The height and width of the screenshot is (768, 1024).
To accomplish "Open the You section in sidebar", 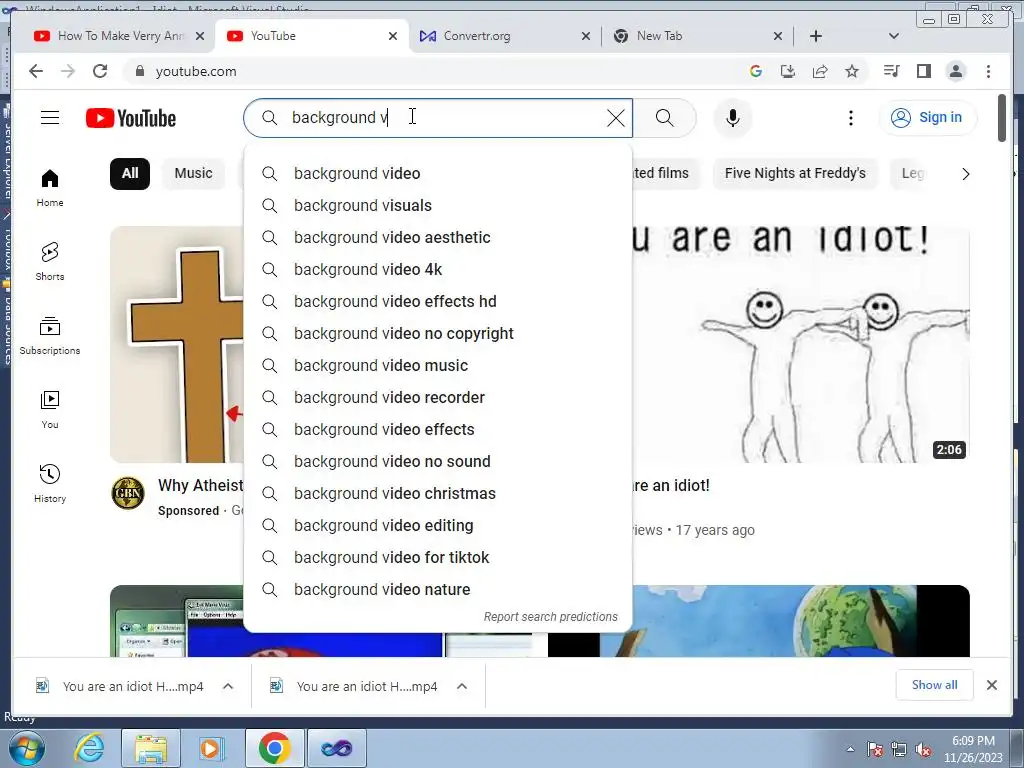I will click(x=50, y=409).
